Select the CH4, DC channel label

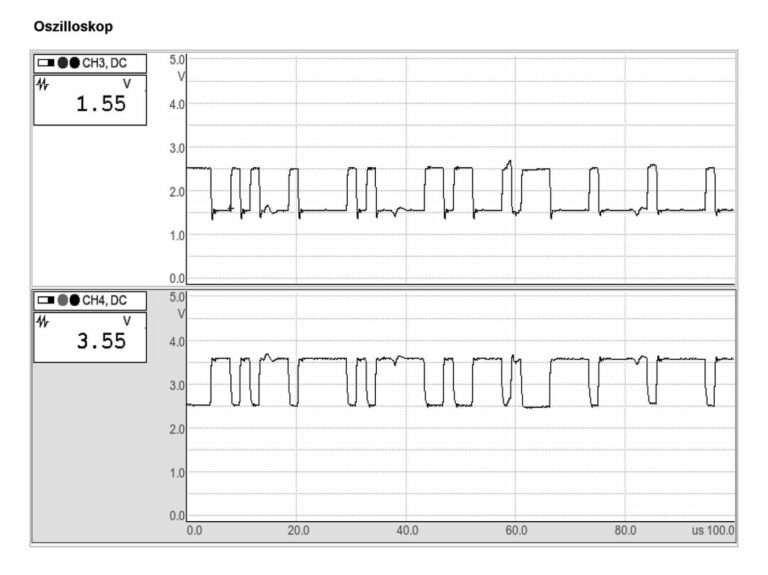point(104,300)
